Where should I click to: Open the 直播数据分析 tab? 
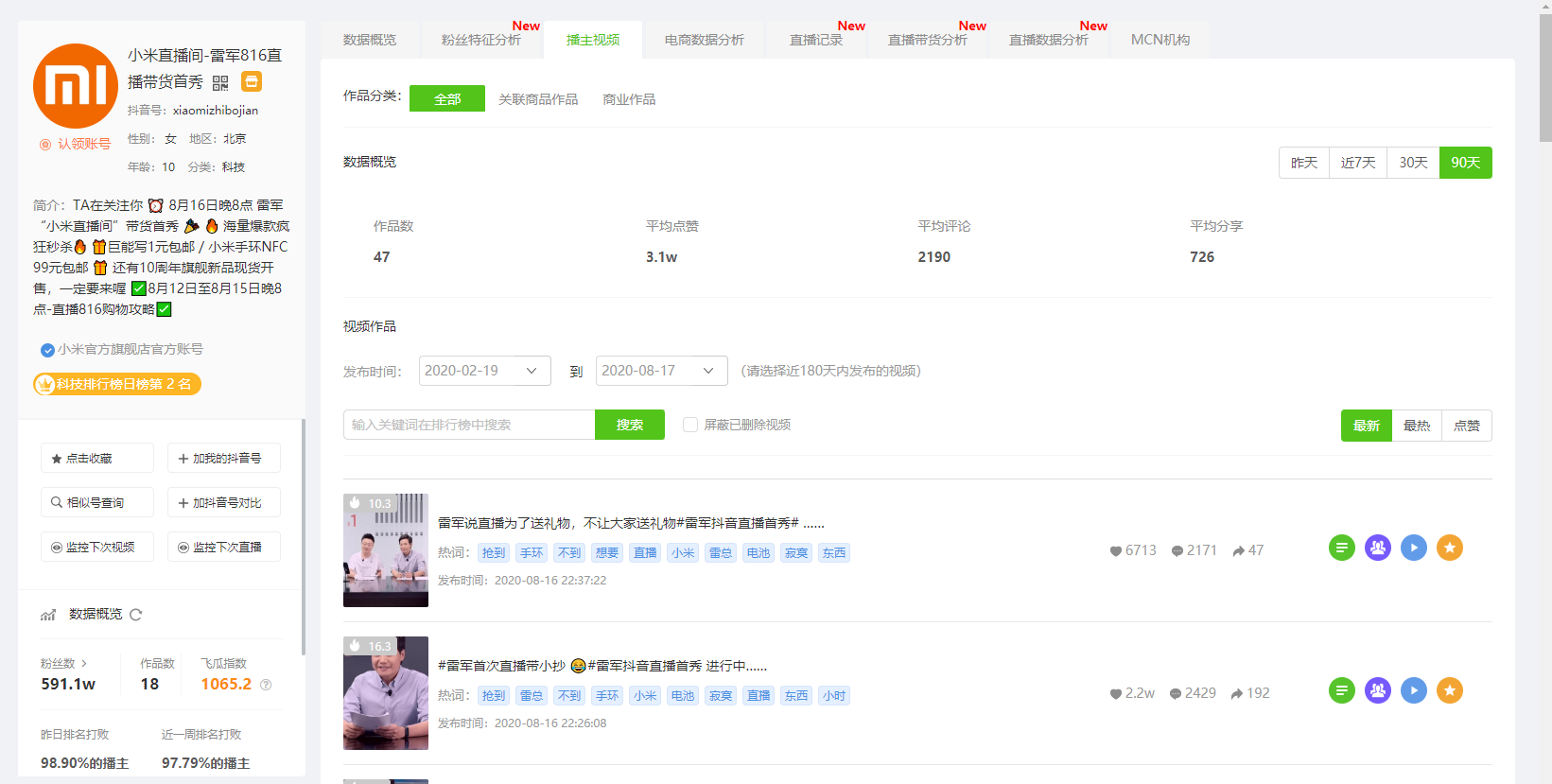pyautogui.click(x=1048, y=40)
